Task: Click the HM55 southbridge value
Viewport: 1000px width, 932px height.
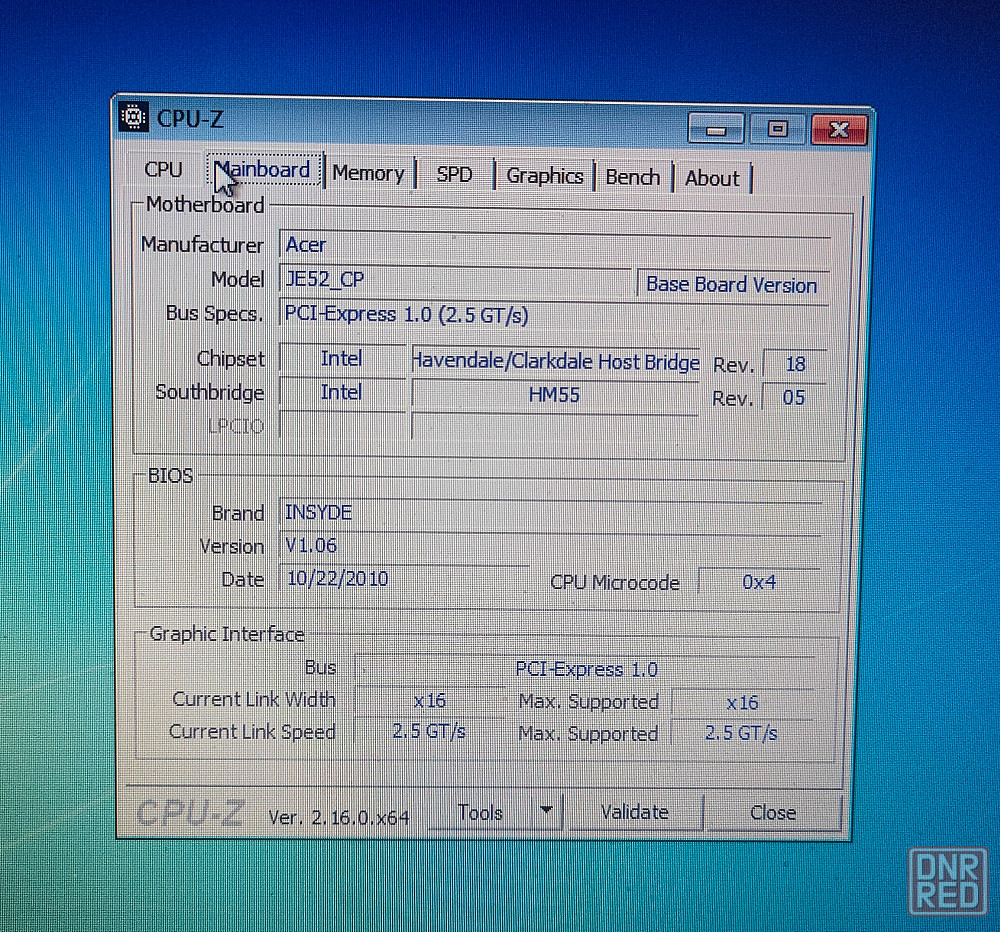Action: pos(554,395)
